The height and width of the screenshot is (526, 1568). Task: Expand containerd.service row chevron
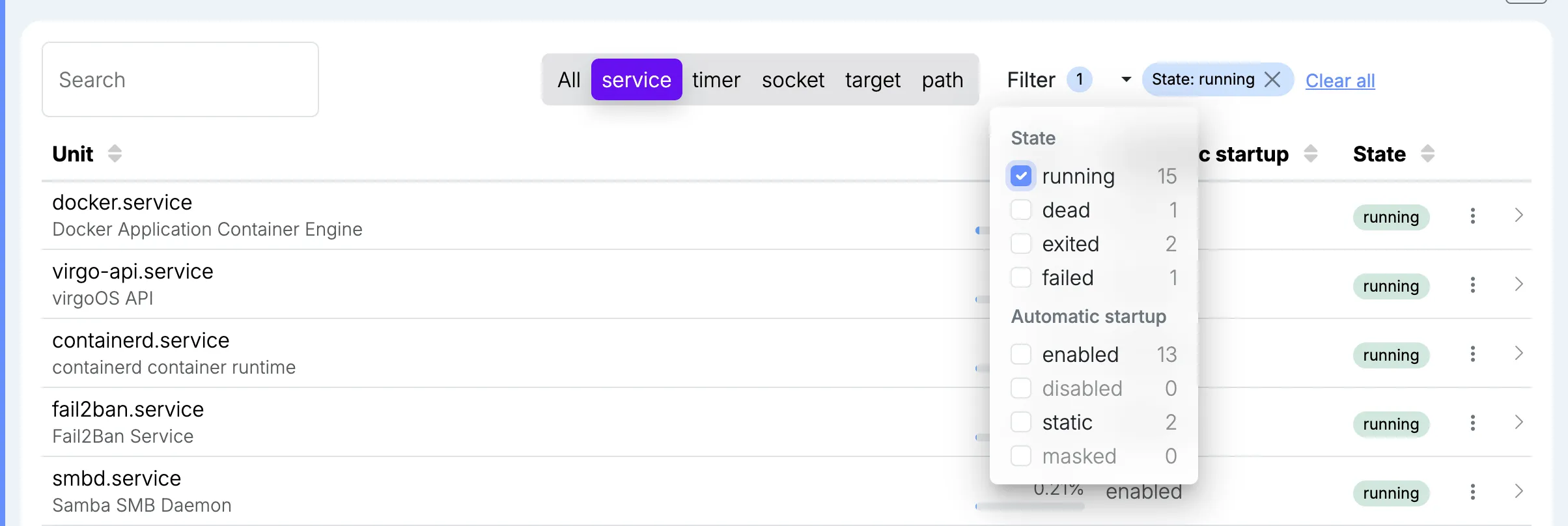pyautogui.click(x=1519, y=353)
